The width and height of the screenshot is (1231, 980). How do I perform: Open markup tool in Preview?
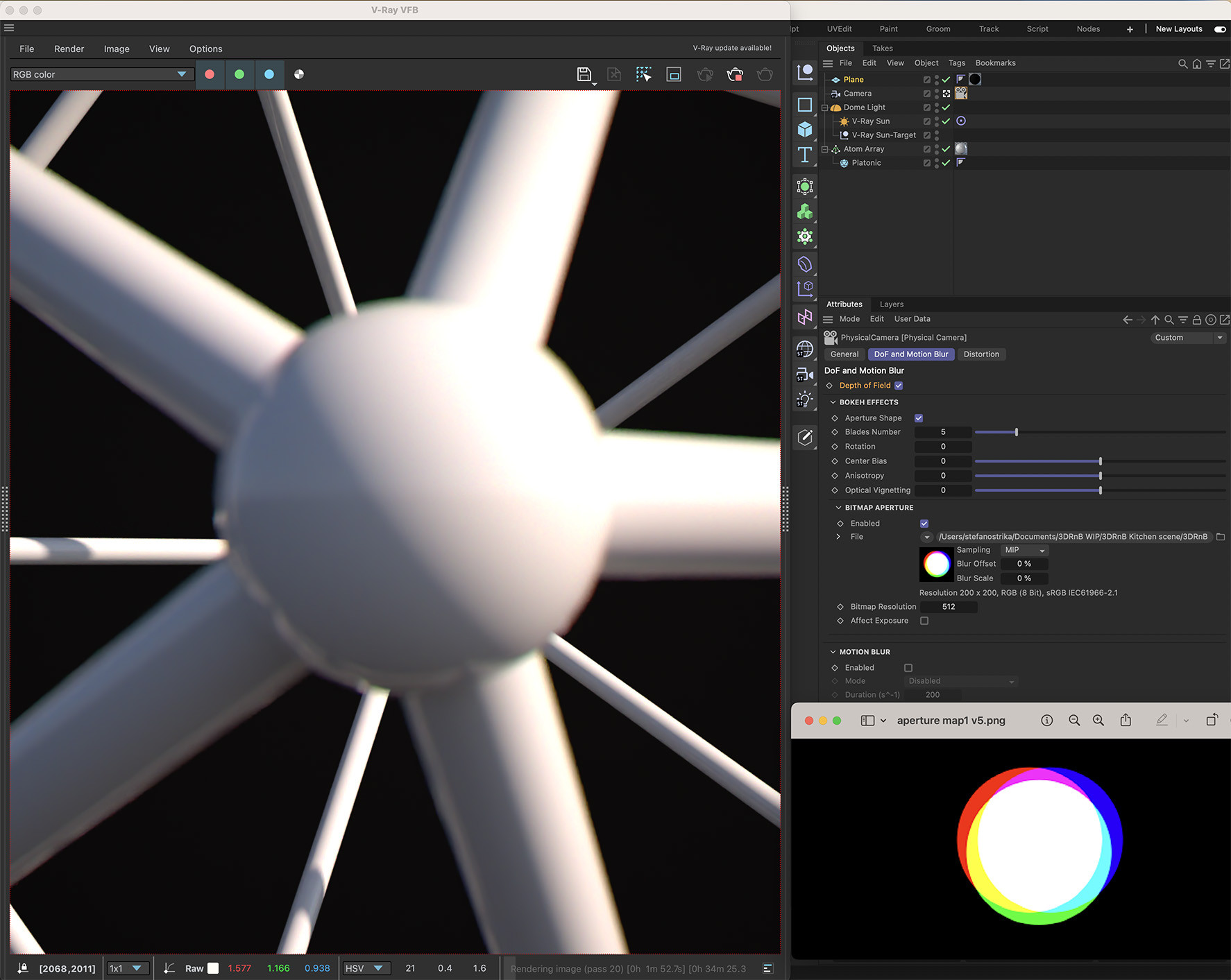point(1162,721)
